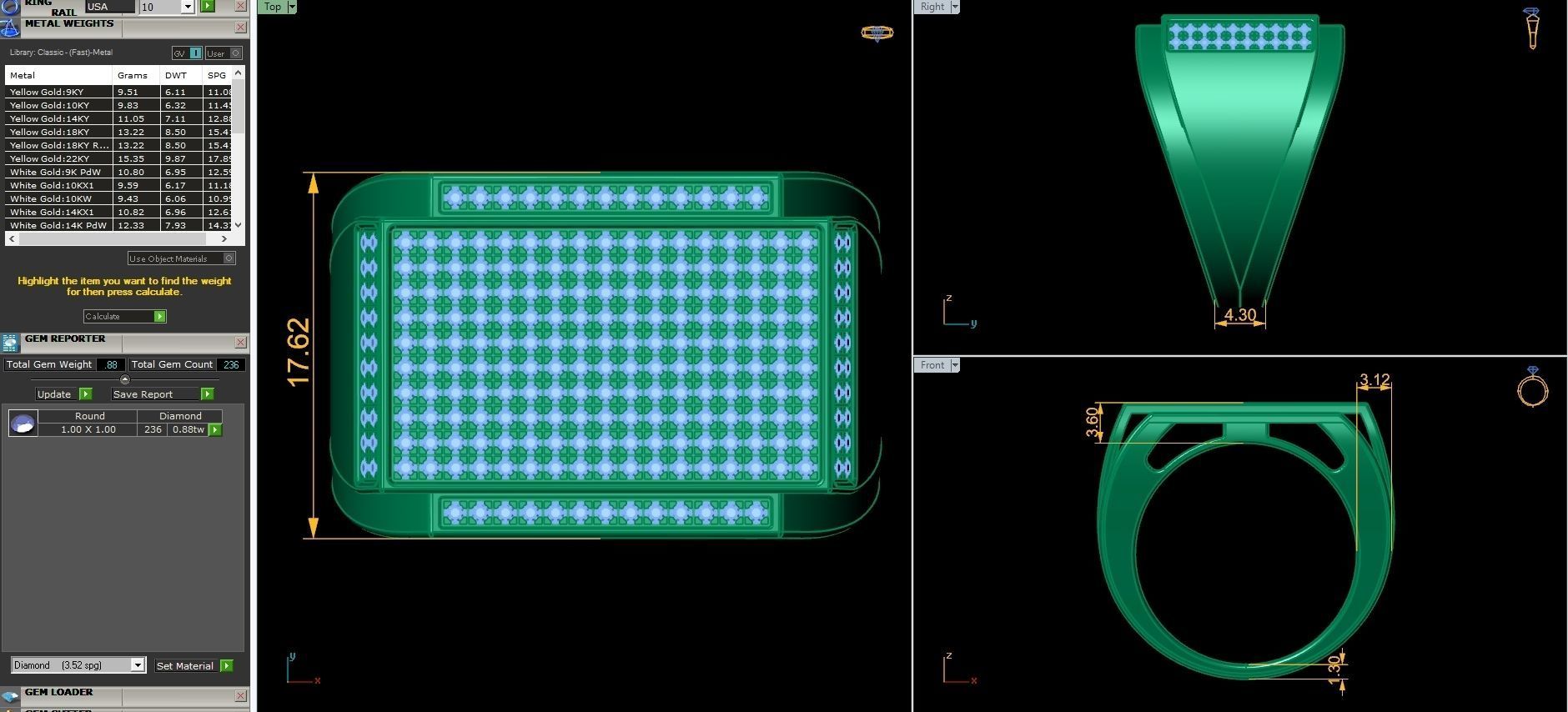
Task: Click the Right viewport label
Action: pyautogui.click(x=932, y=7)
